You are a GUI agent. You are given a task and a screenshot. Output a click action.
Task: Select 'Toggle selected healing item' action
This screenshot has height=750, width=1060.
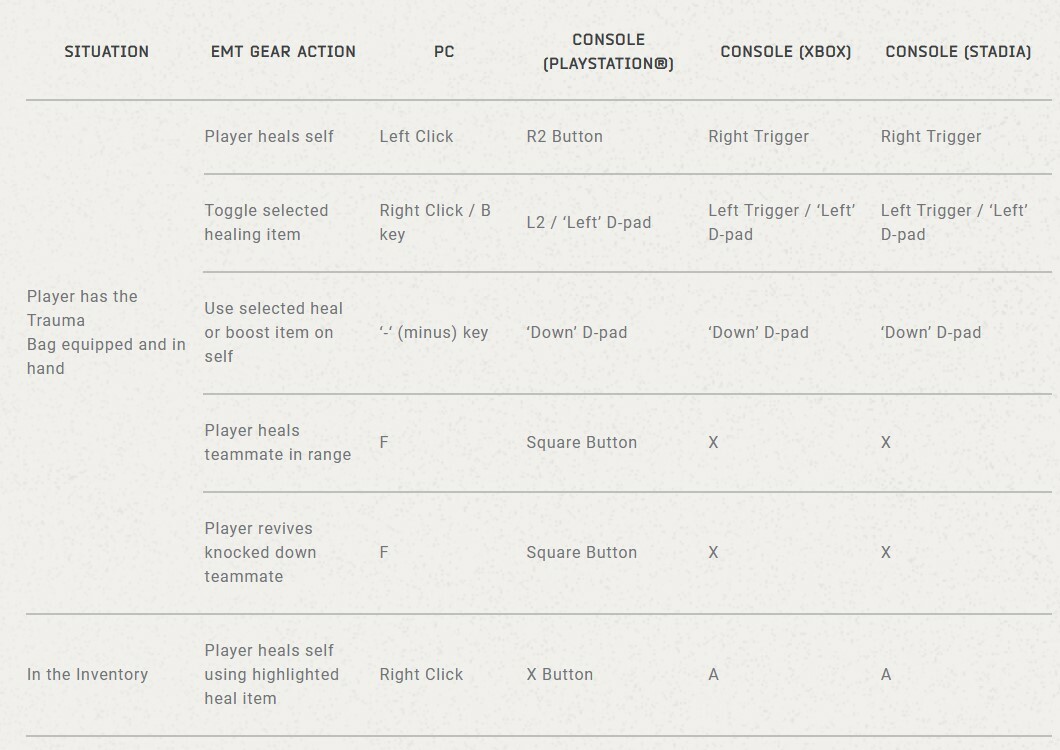tap(266, 222)
